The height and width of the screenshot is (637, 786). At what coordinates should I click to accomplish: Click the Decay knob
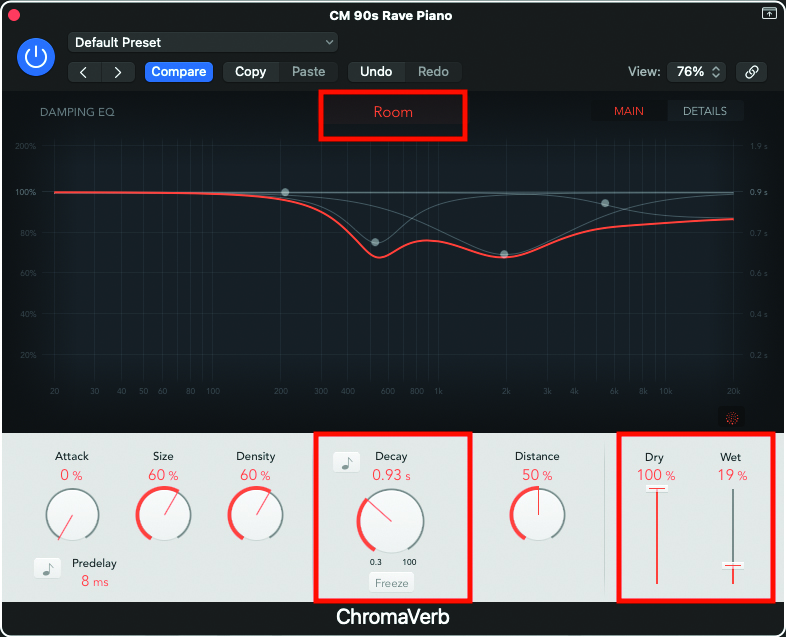coord(391,521)
